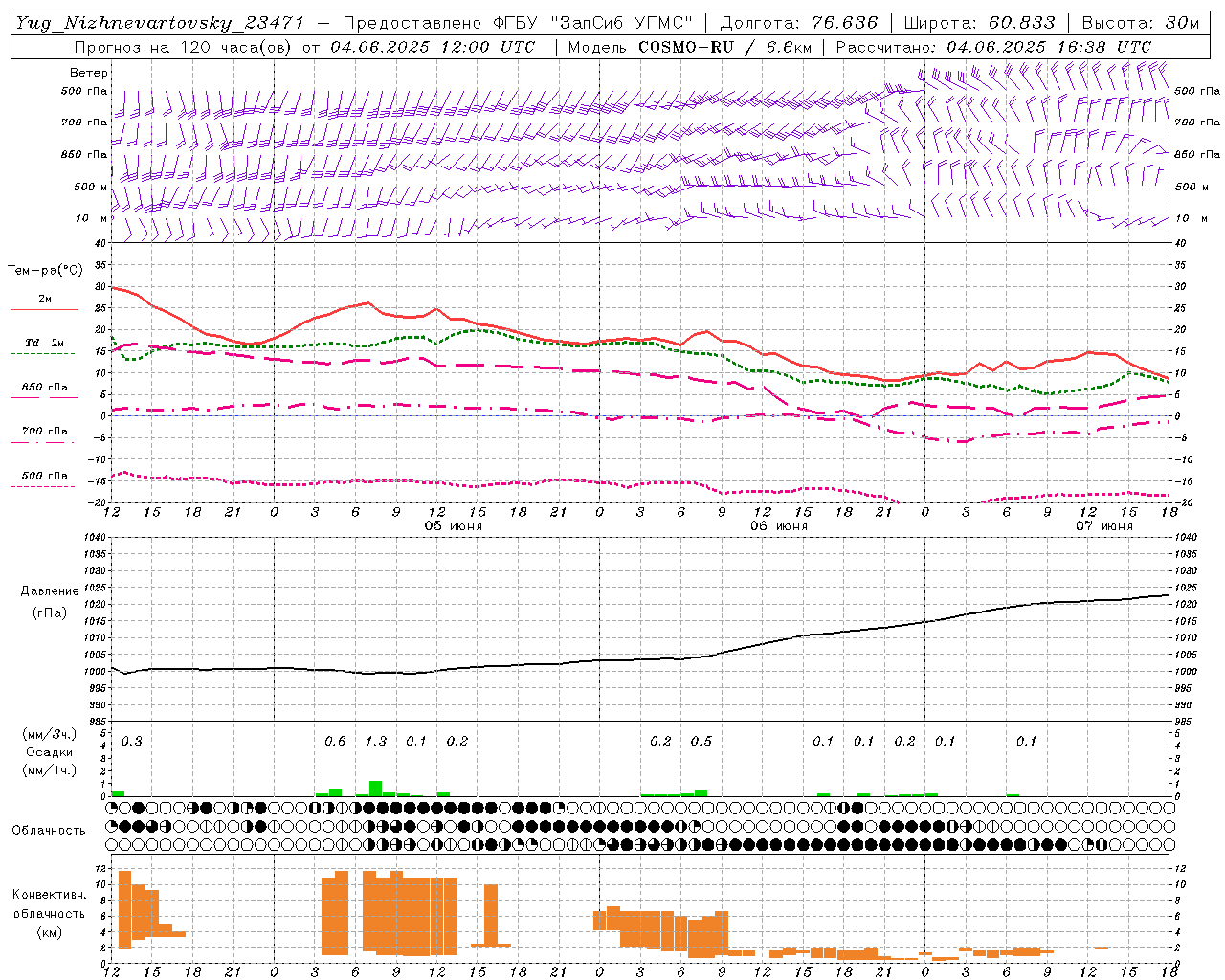Click the 05 июня date label

[x=454, y=526]
